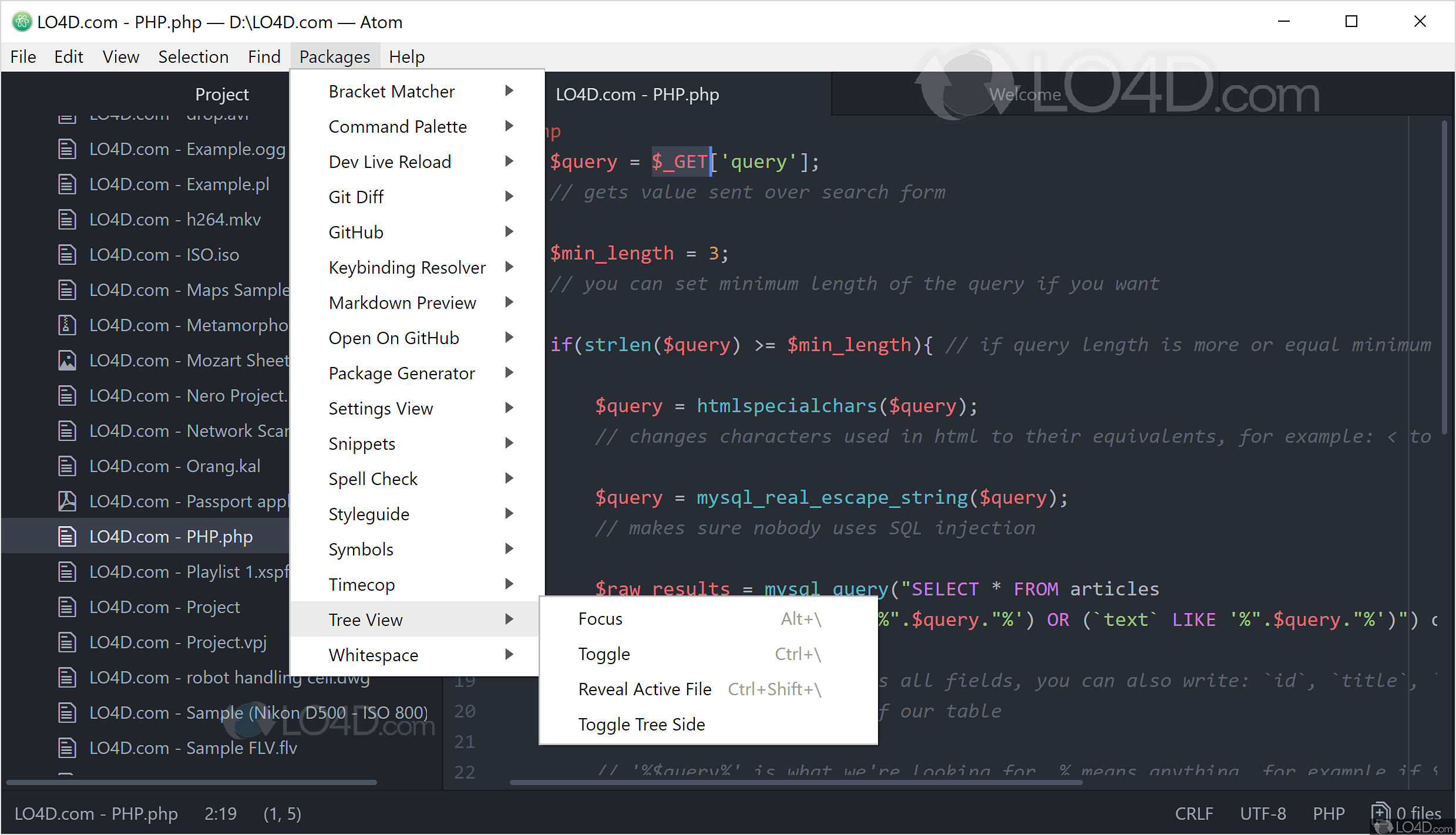The width and height of the screenshot is (1456, 835).
Task: Click the file icon beside Project.vpj
Action: point(67,642)
